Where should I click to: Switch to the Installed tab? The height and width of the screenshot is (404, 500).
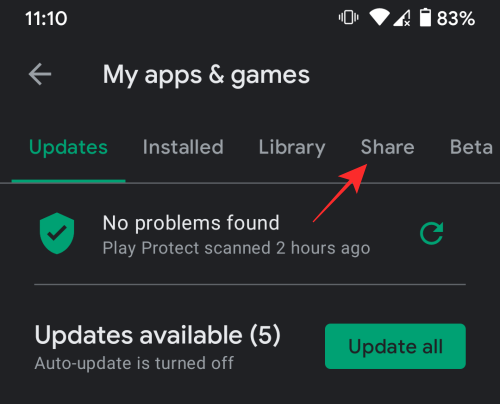[183, 147]
